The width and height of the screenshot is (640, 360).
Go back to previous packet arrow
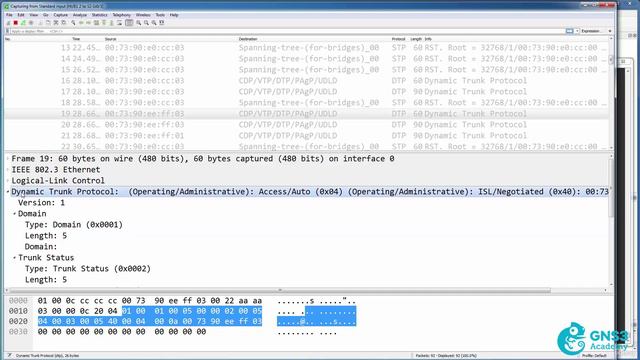point(81,23)
